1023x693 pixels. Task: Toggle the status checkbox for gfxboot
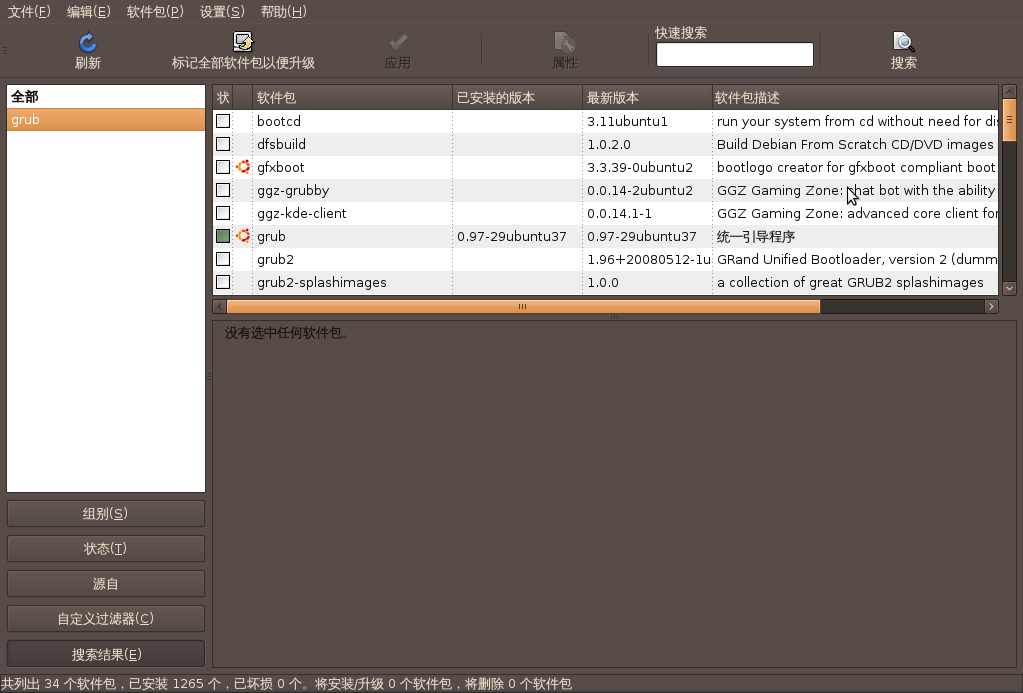pos(223,167)
